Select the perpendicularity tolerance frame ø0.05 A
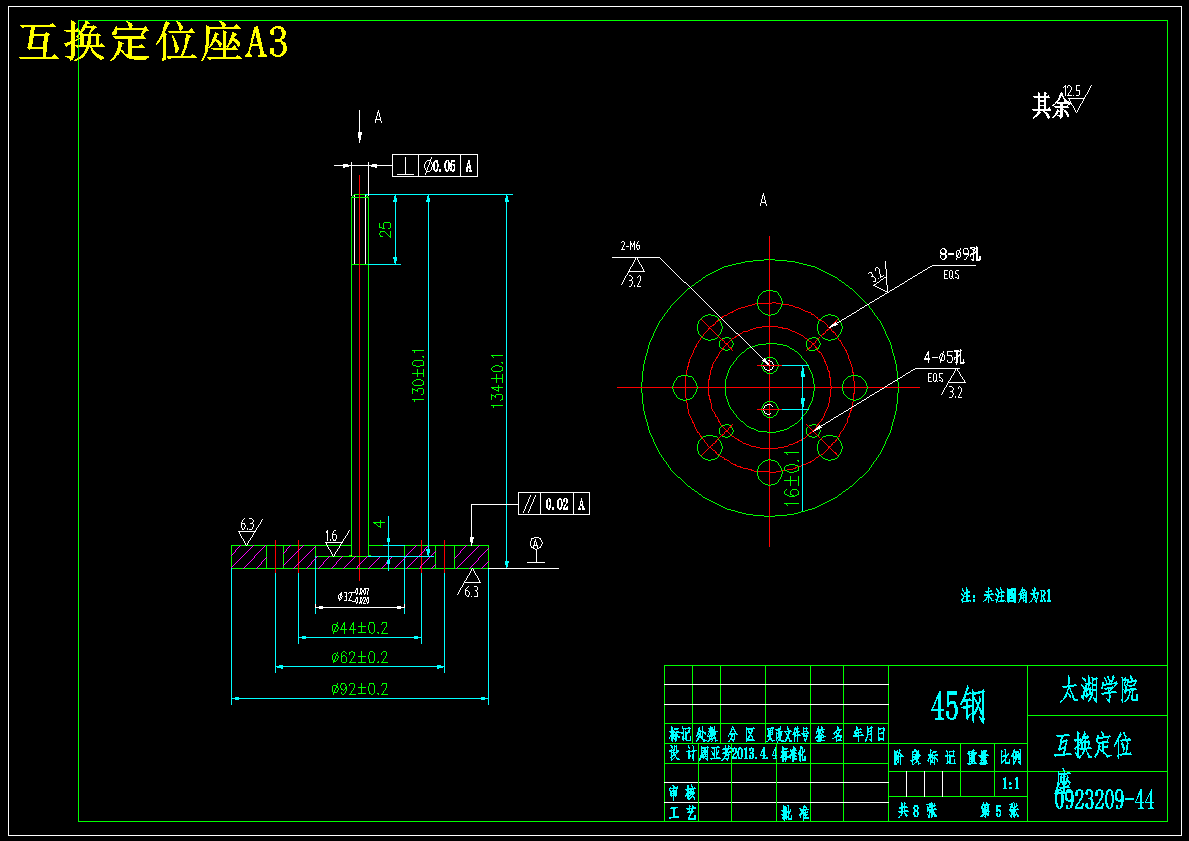Image resolution: width=1189 pixels, height=841 pixels. (435, 165)
